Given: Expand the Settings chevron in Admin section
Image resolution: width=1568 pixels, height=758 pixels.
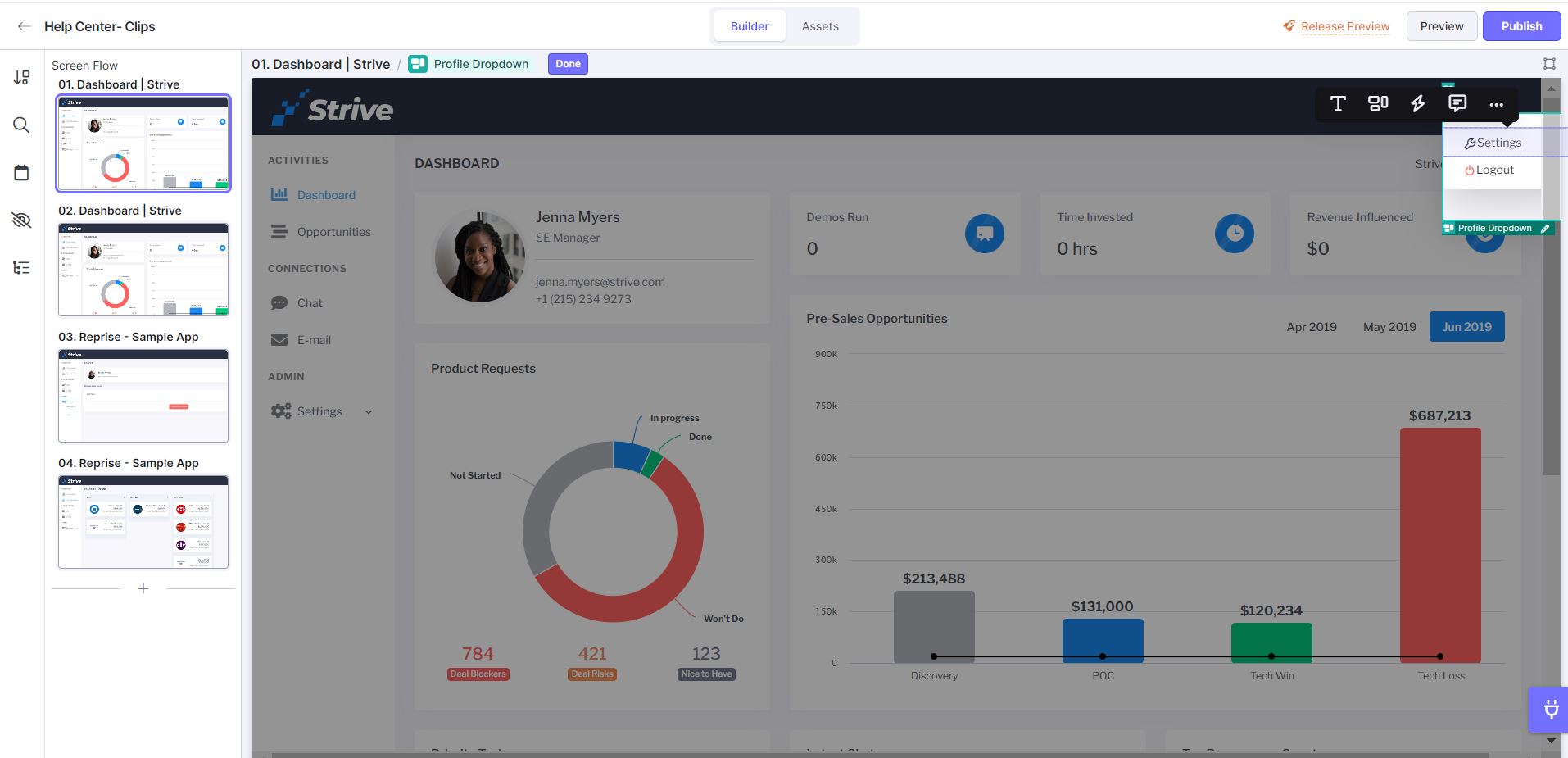Looking at the screenshot, I should click(x=369, y=412).
